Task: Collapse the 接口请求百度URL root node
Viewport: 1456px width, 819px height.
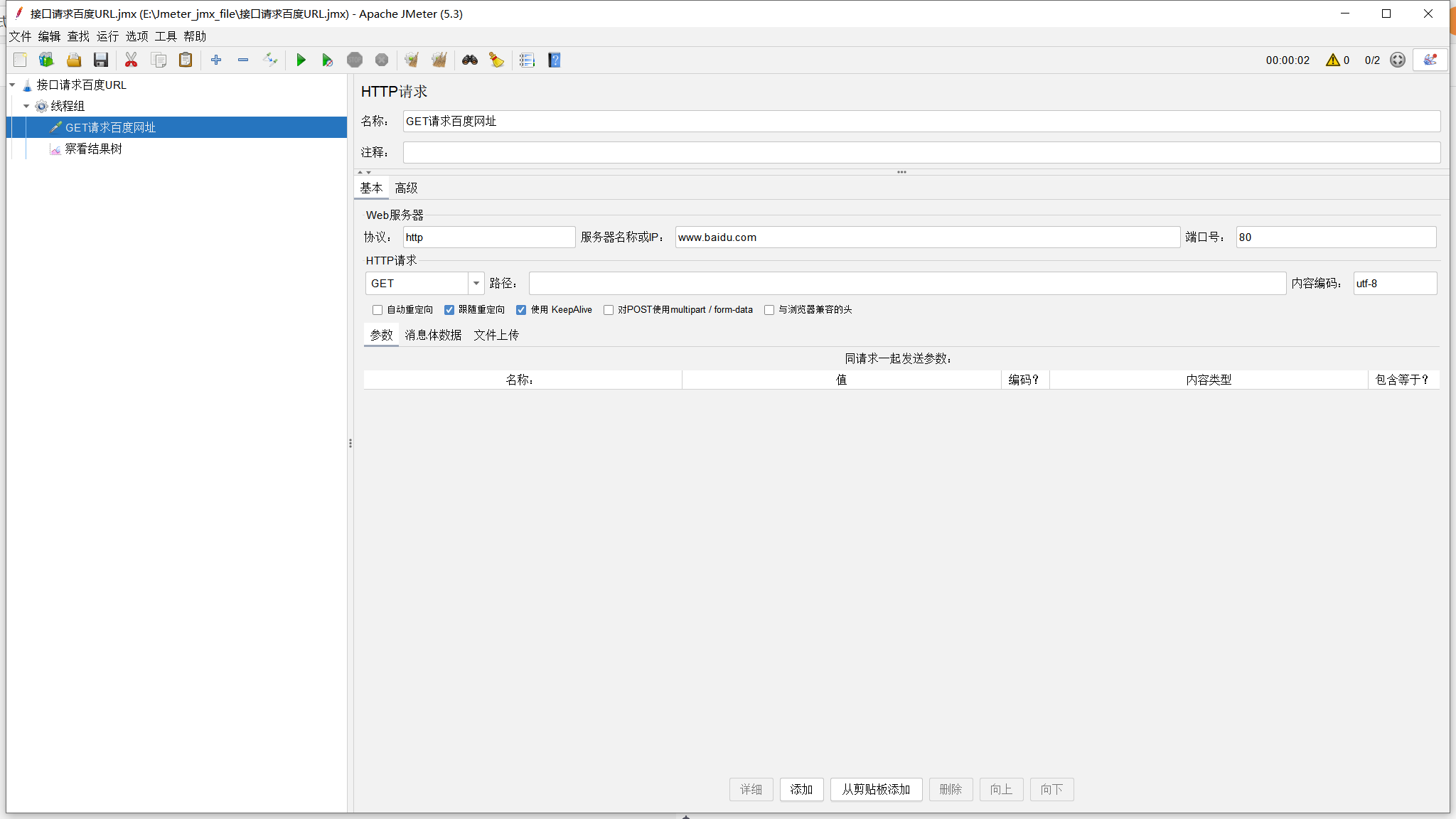Action: pos(11,84)
